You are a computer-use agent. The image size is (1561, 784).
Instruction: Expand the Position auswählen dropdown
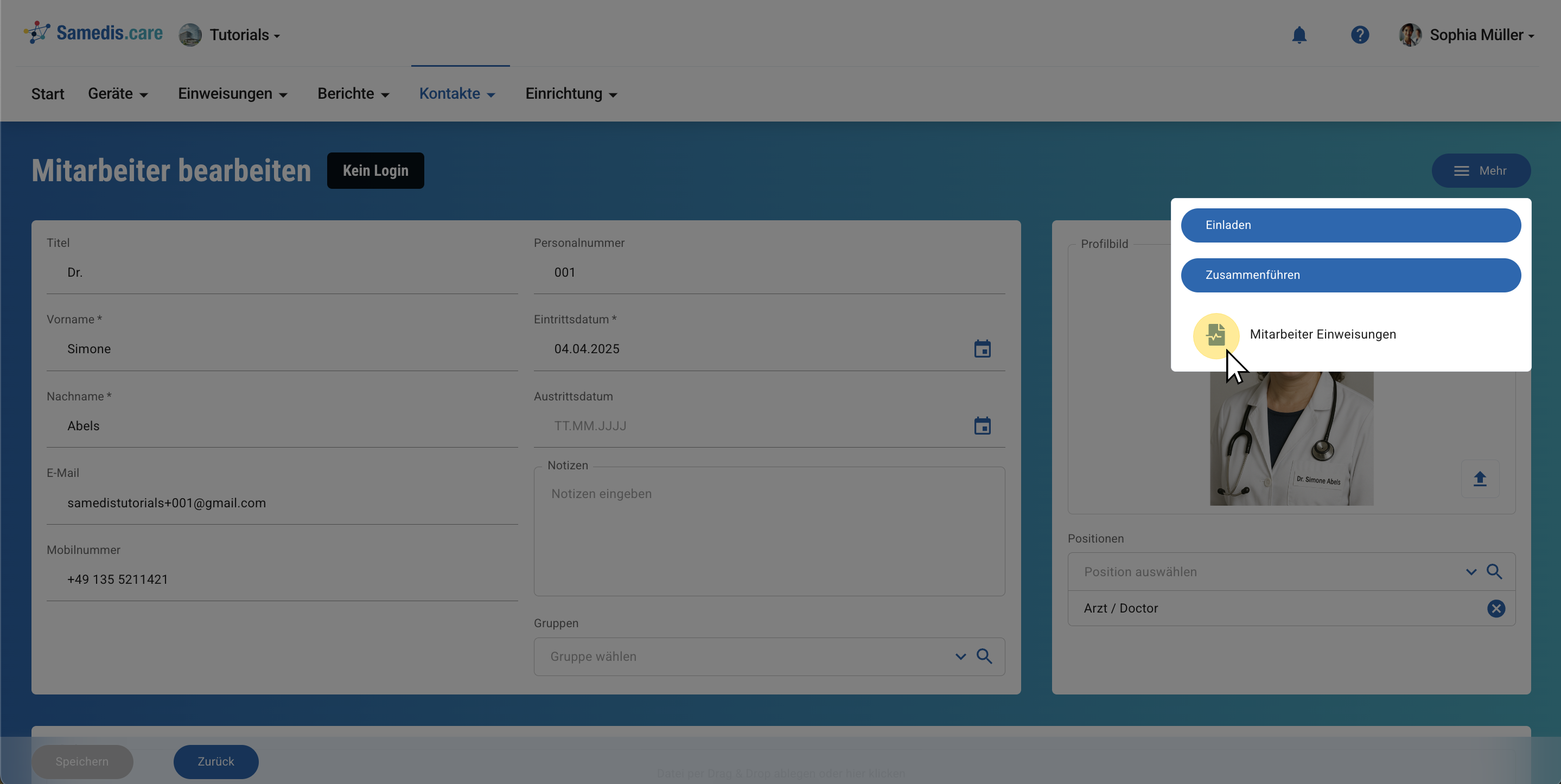(1471, 572)
